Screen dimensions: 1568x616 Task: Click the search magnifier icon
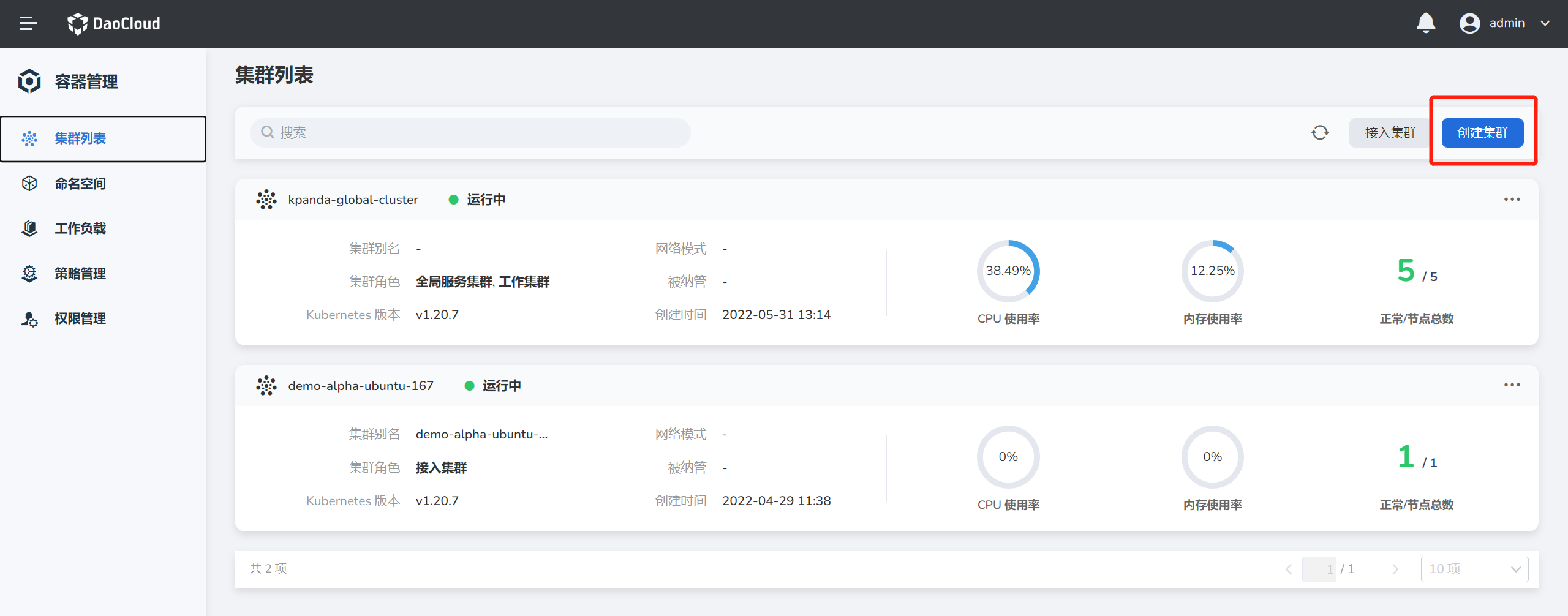tap(267, 132)
